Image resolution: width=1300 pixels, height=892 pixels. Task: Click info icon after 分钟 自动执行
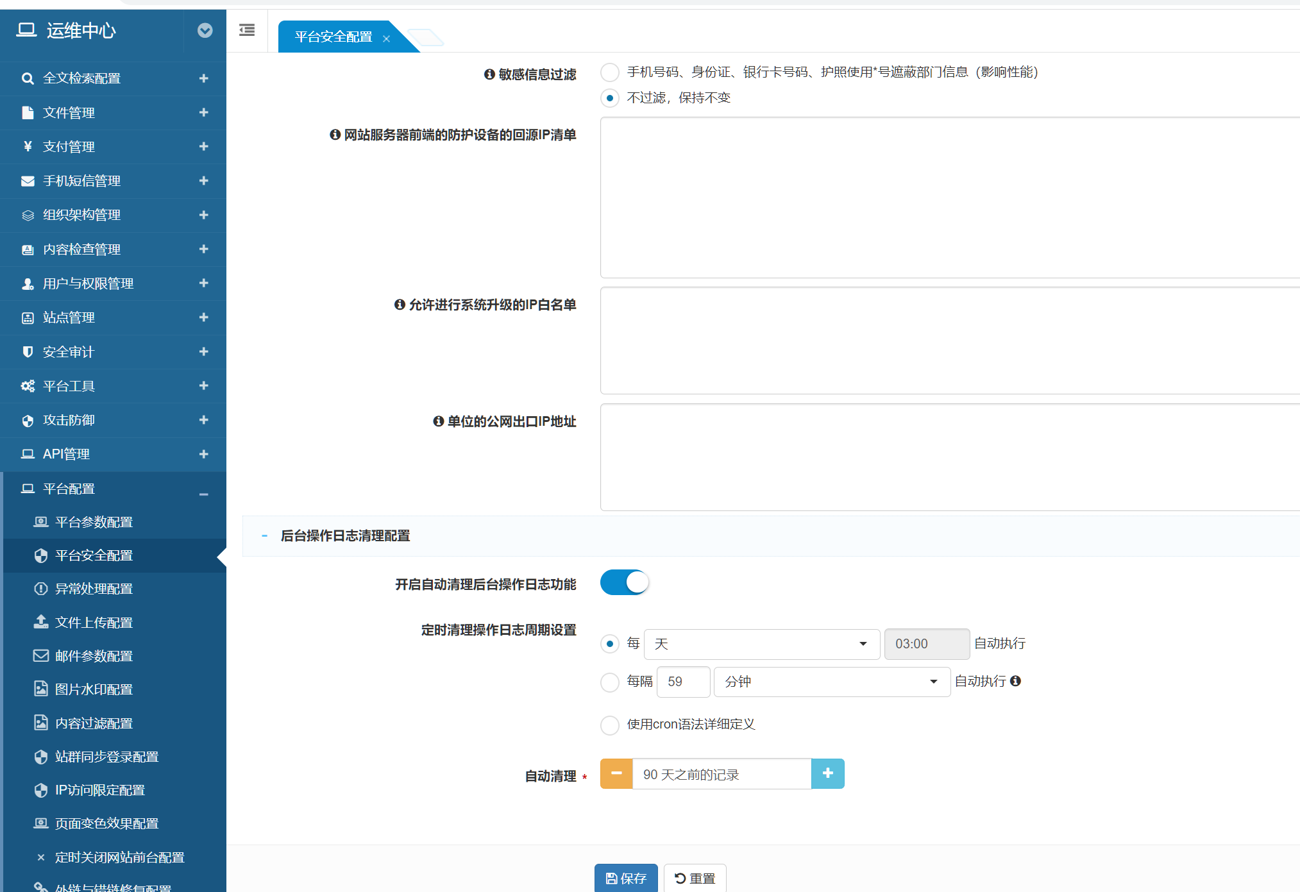(x=1016, y=681)
